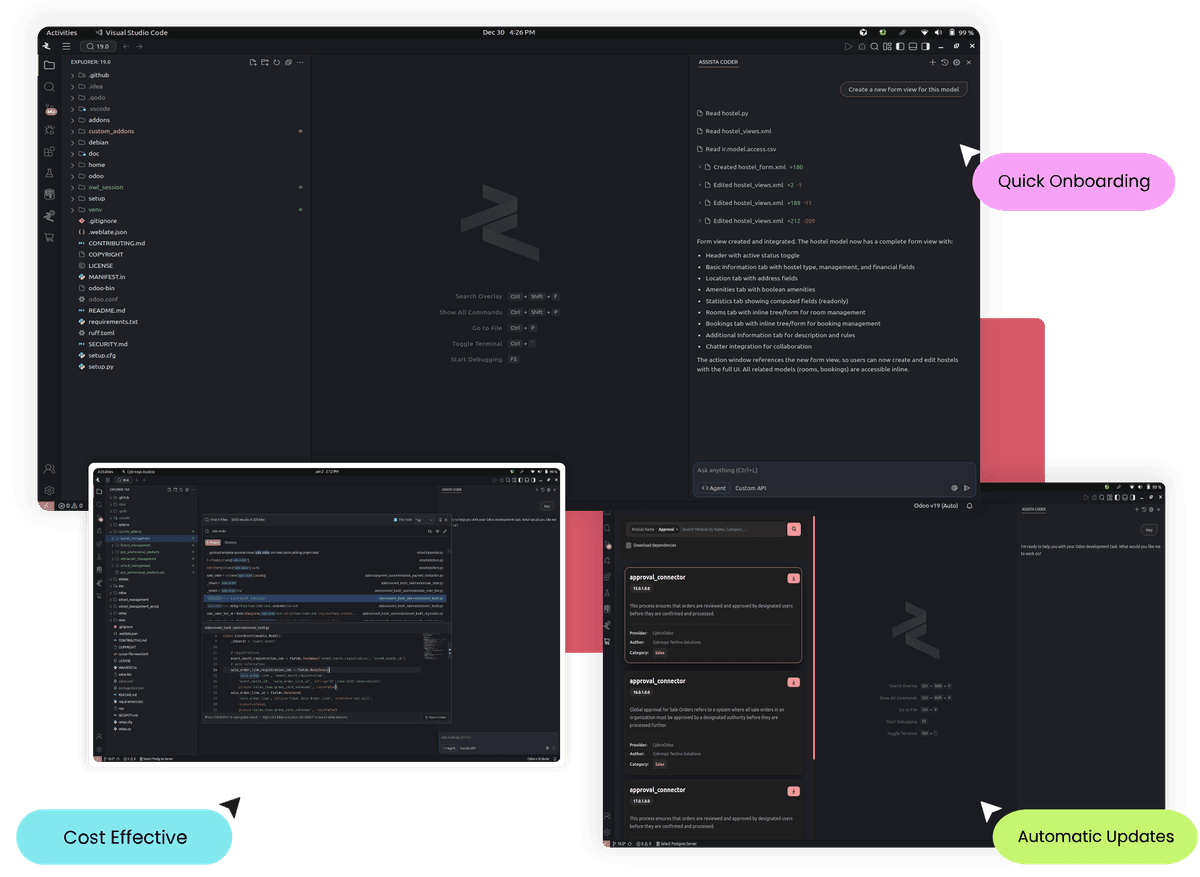Start a new chat in Assista Coder

tap(933, 62)
